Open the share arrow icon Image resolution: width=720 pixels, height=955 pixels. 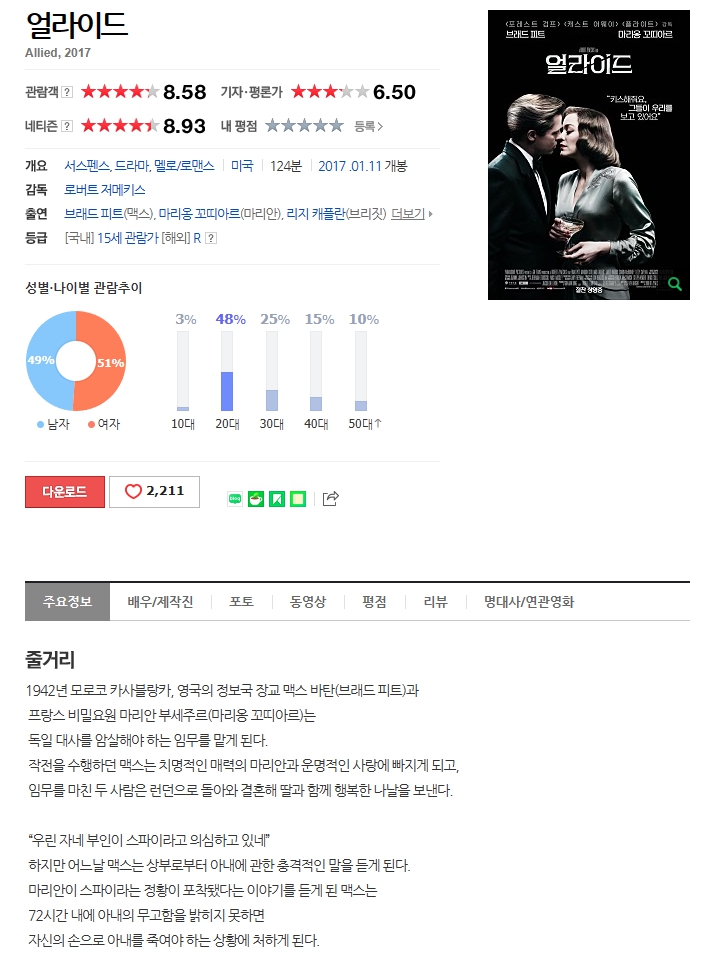330,498
